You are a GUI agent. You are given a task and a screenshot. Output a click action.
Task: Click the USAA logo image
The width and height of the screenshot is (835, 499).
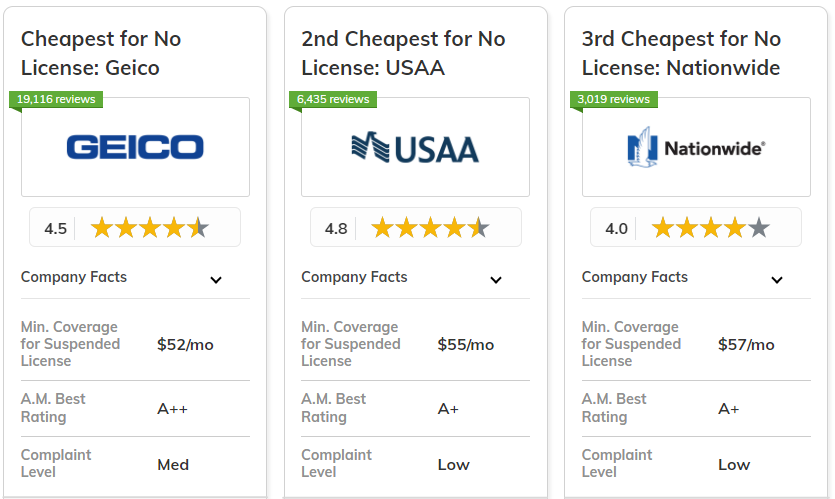(x=415, y=148)
